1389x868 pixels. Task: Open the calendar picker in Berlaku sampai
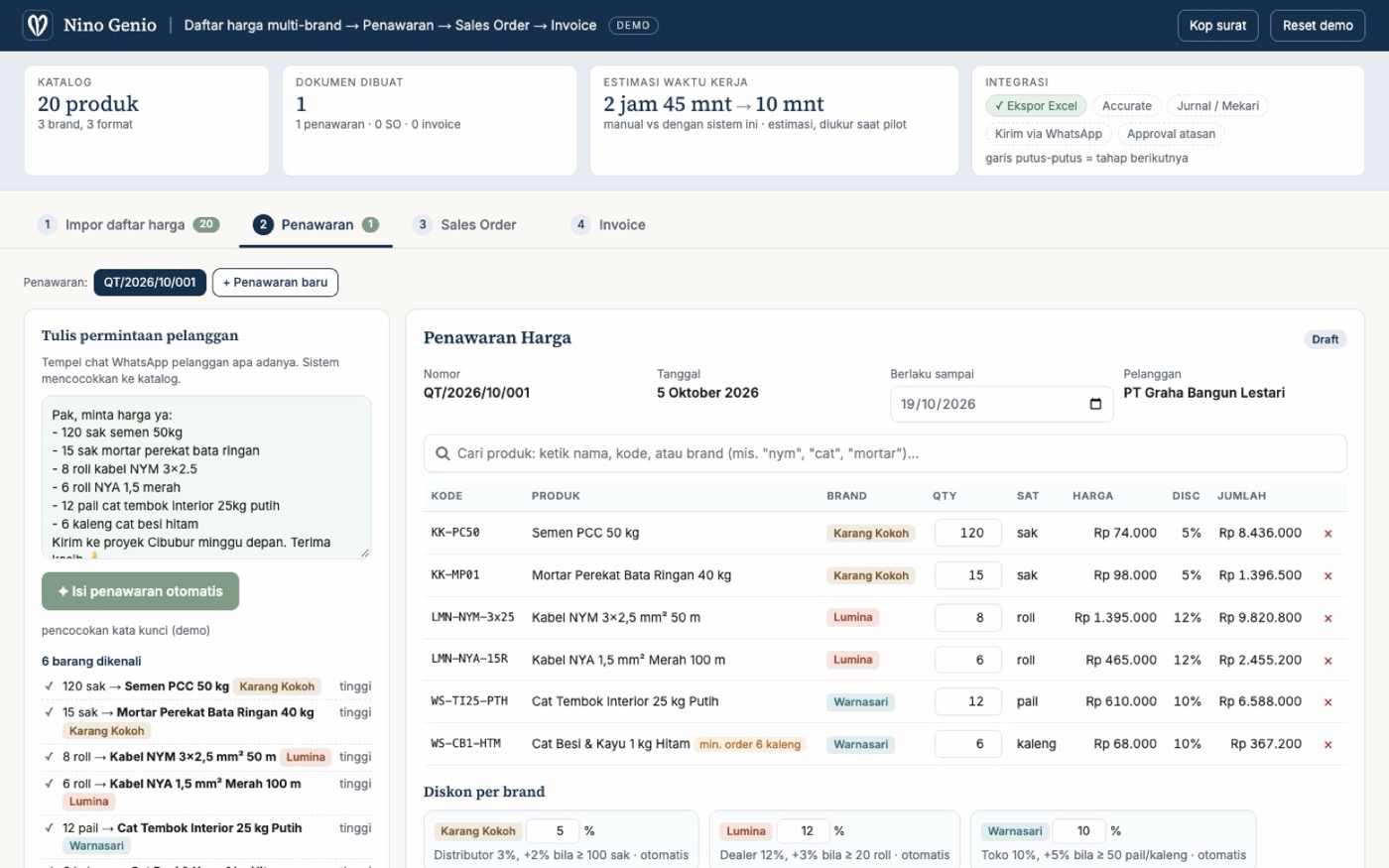coord(1095,404)
